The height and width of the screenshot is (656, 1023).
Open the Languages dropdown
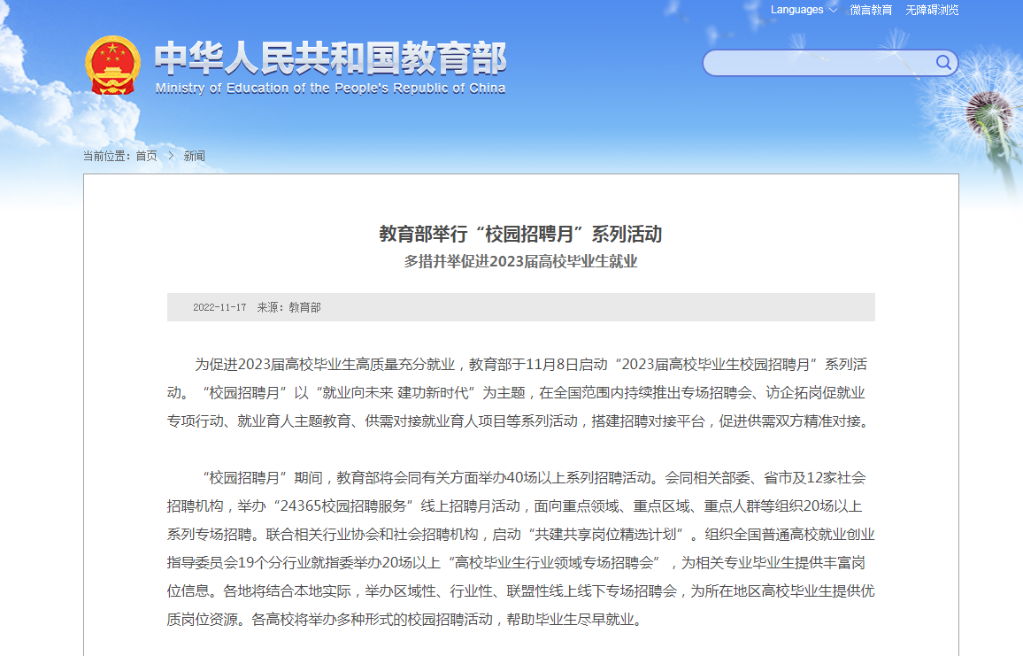point(795,9)
